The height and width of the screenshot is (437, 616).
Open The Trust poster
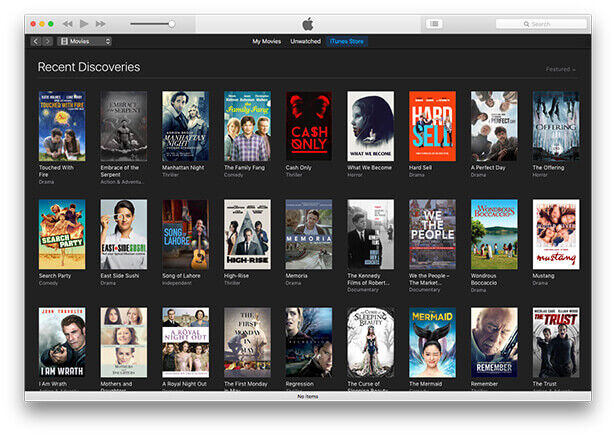tap(556, 342)
